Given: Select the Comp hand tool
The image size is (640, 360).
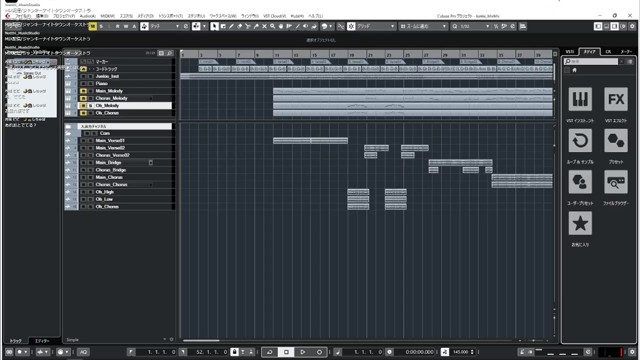Looking at the screenshot, I should 281,26.
